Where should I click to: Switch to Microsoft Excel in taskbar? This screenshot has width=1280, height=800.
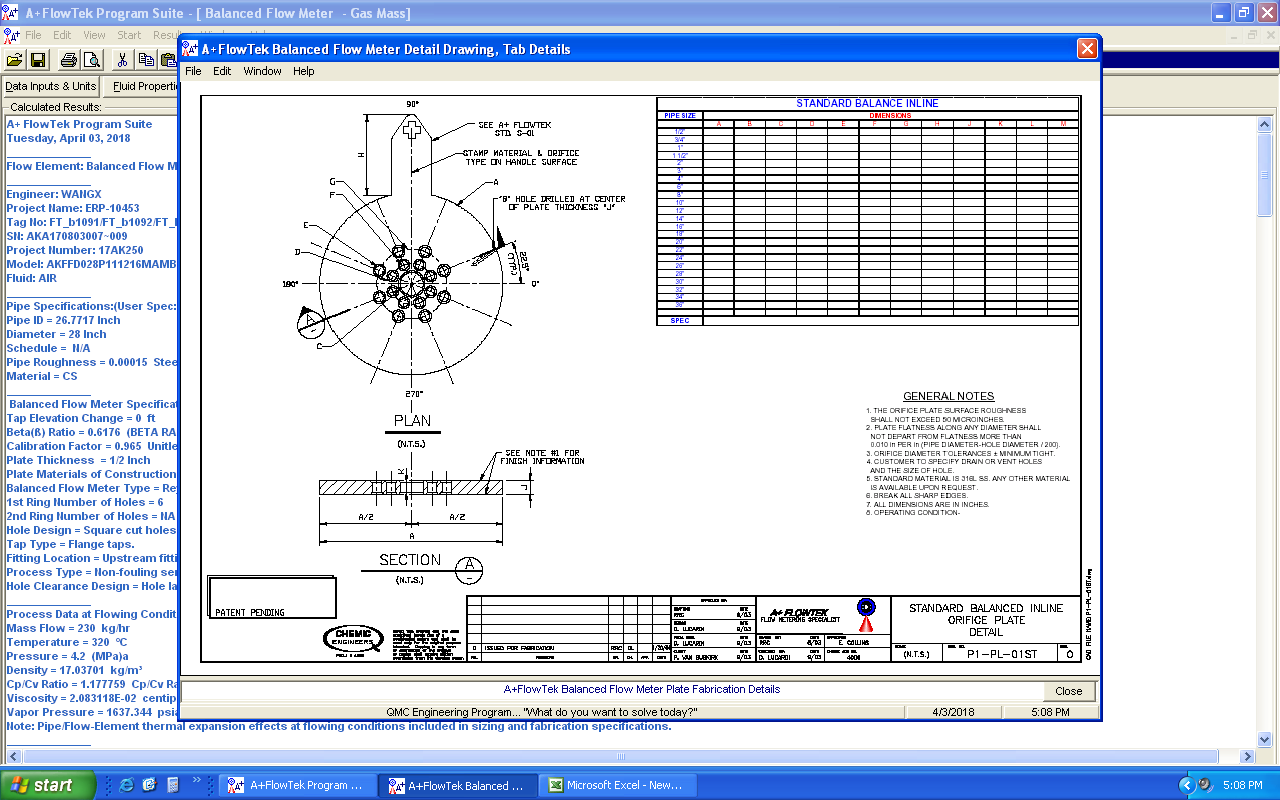(x=614, y=785)
